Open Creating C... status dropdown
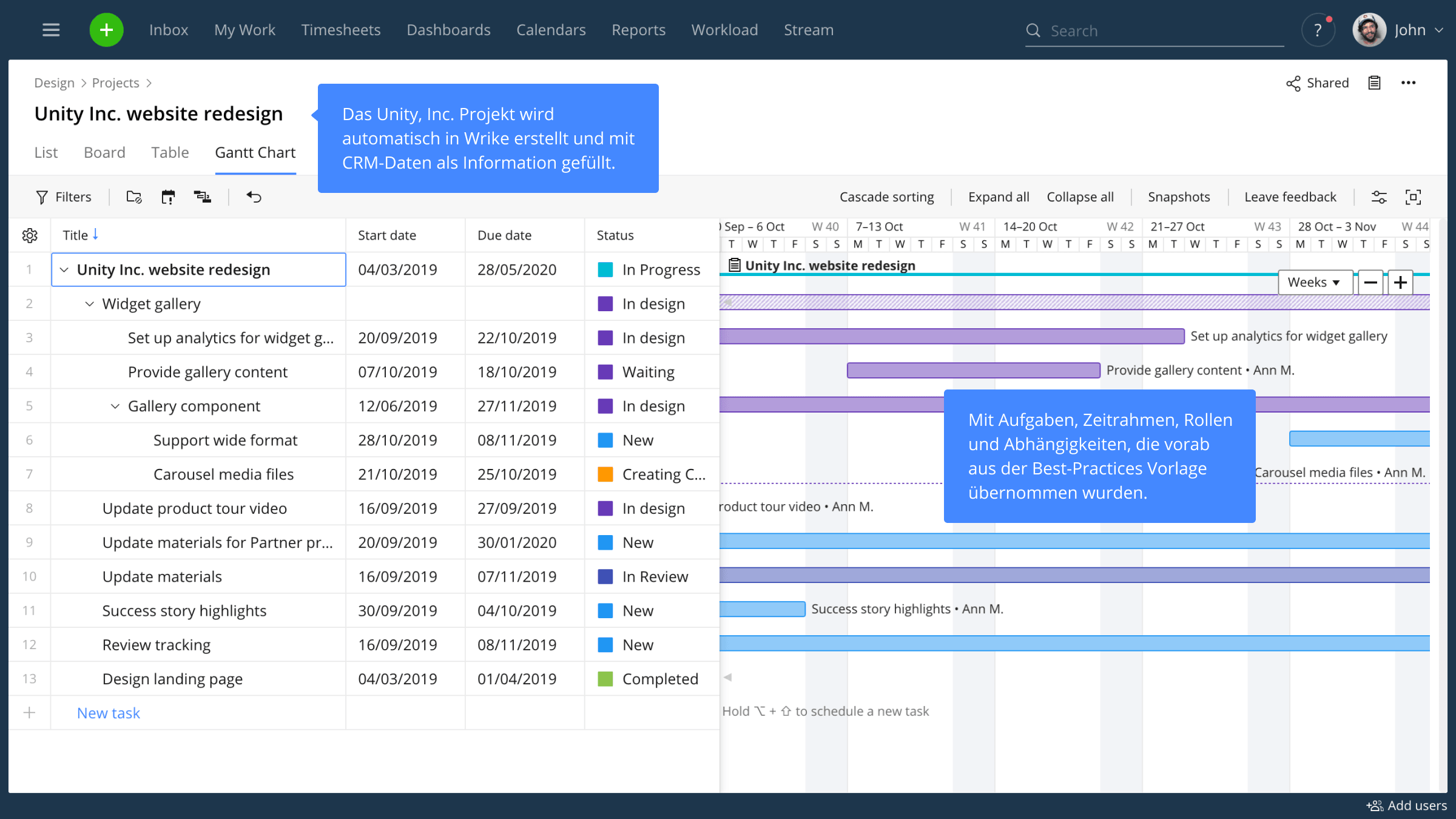The height and width of the screenshot is (819, 1456). (652, 474)
